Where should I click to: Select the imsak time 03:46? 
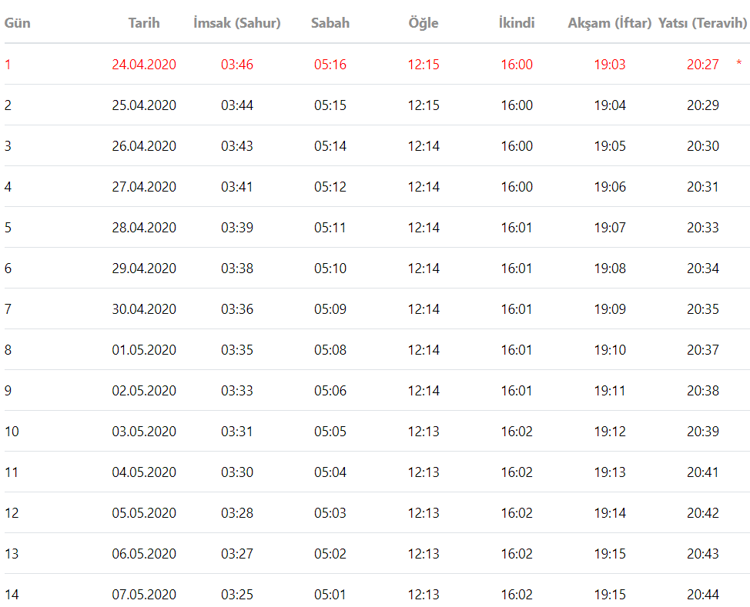point(237,65)
